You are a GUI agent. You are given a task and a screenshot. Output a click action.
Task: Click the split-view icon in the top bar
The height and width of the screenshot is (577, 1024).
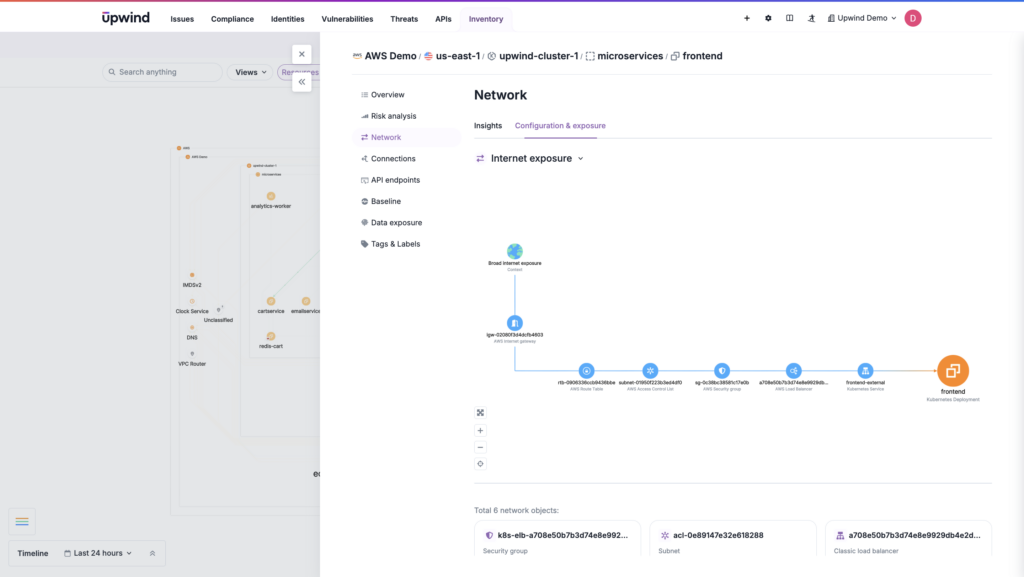click(x=790, y=17)
